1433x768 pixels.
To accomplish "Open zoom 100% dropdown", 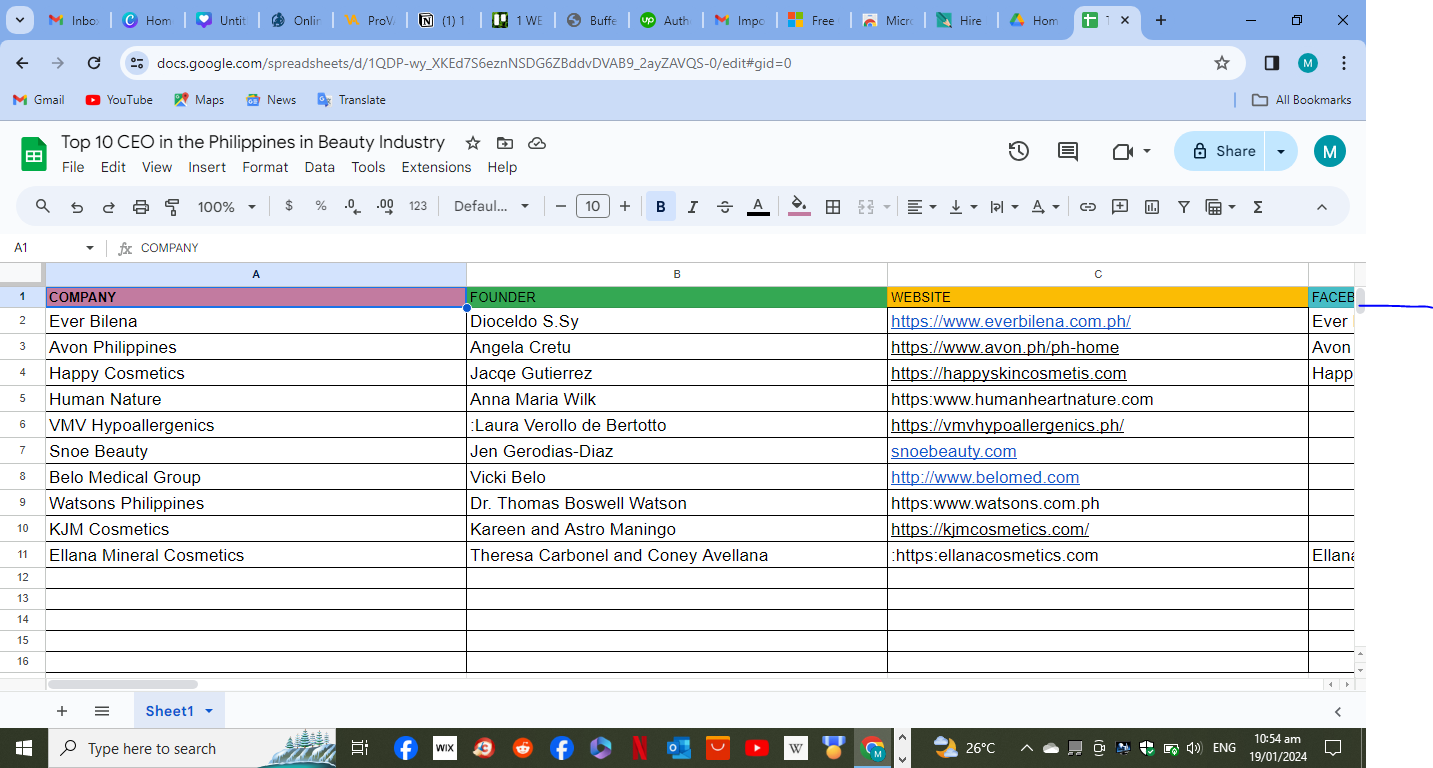I will click(x=227, y=207).
